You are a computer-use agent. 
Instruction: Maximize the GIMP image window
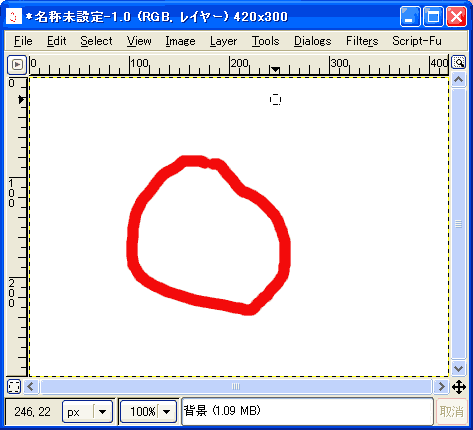pyautogui.click(x=433, y=16)
